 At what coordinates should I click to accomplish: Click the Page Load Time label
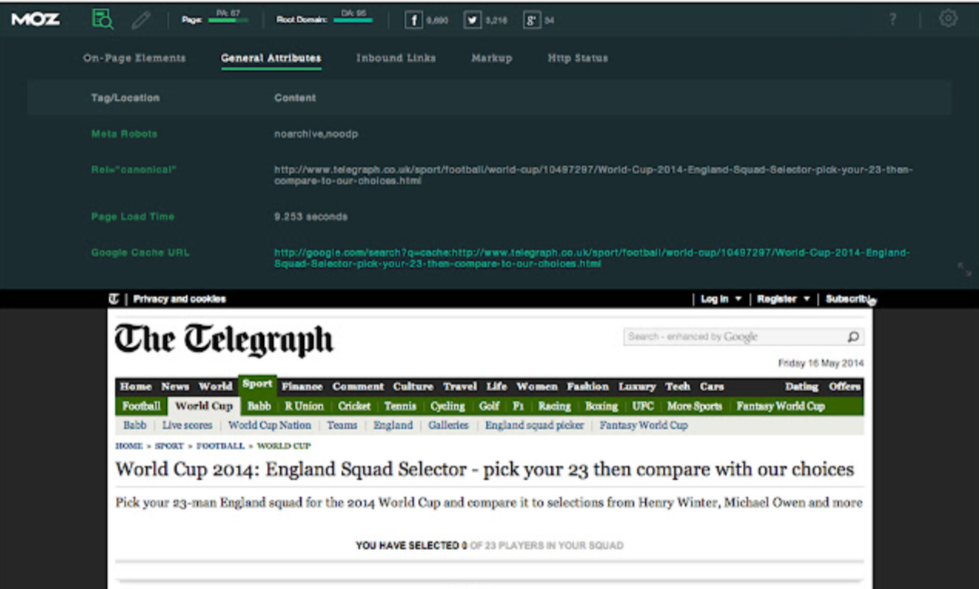click(132, 217)
